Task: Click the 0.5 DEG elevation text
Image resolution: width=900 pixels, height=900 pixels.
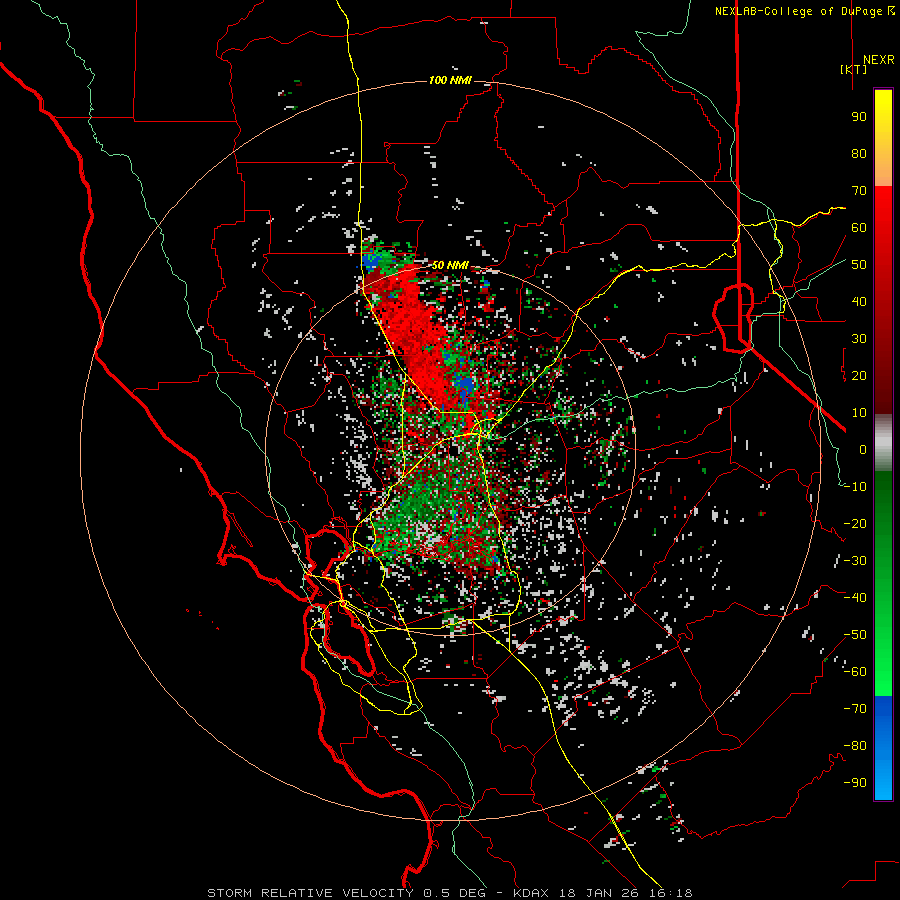Action: pyautogui.click(x=454, y=893)
